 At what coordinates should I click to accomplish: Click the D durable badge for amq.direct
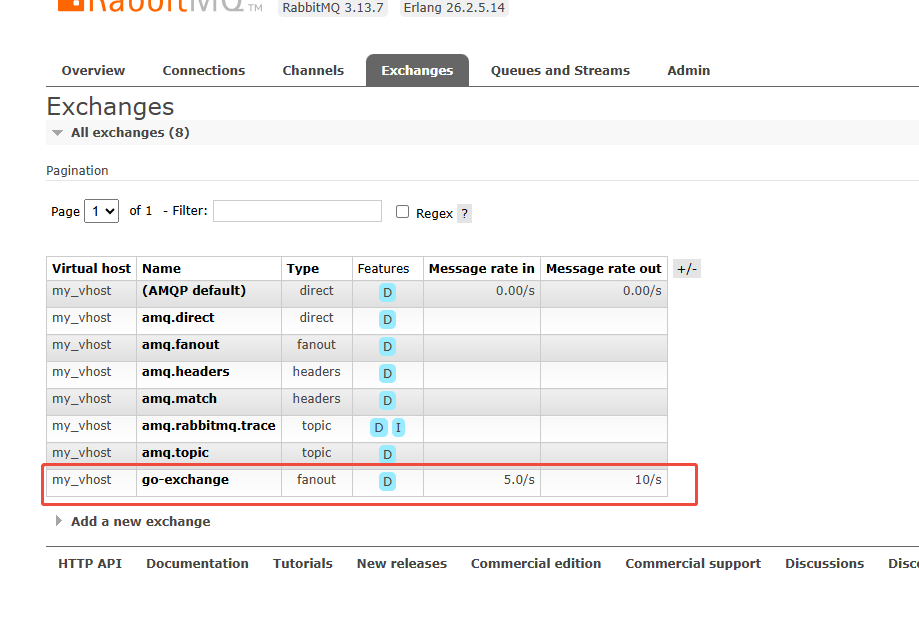tap(387, 319)
